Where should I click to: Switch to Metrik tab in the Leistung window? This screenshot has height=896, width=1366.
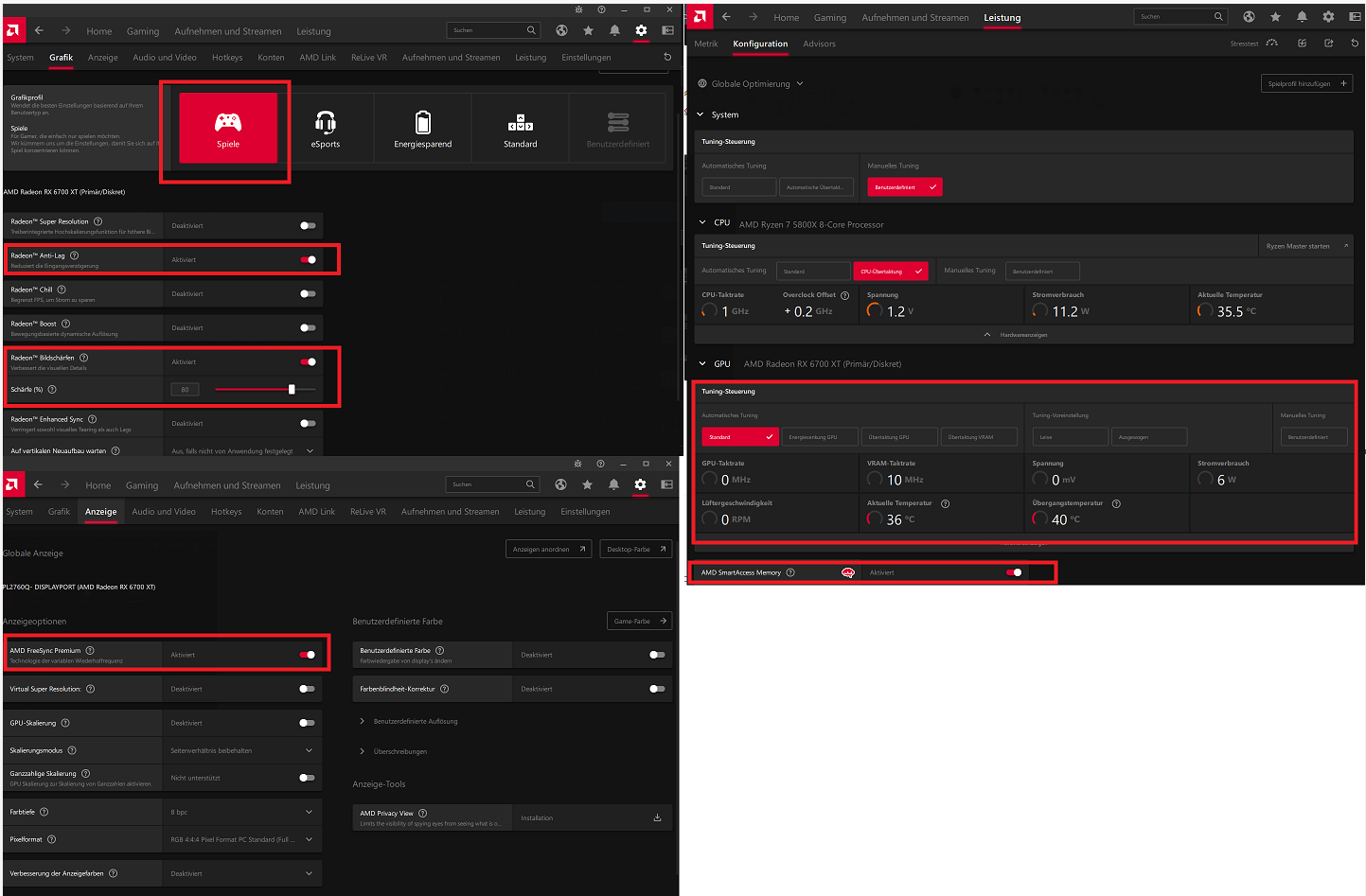[x=706, y=44]
